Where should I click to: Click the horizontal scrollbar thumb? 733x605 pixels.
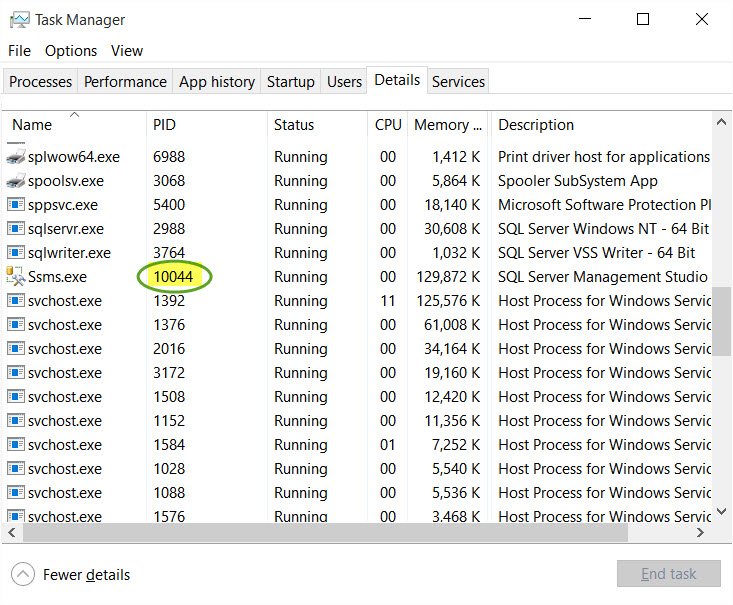(325, 533)
